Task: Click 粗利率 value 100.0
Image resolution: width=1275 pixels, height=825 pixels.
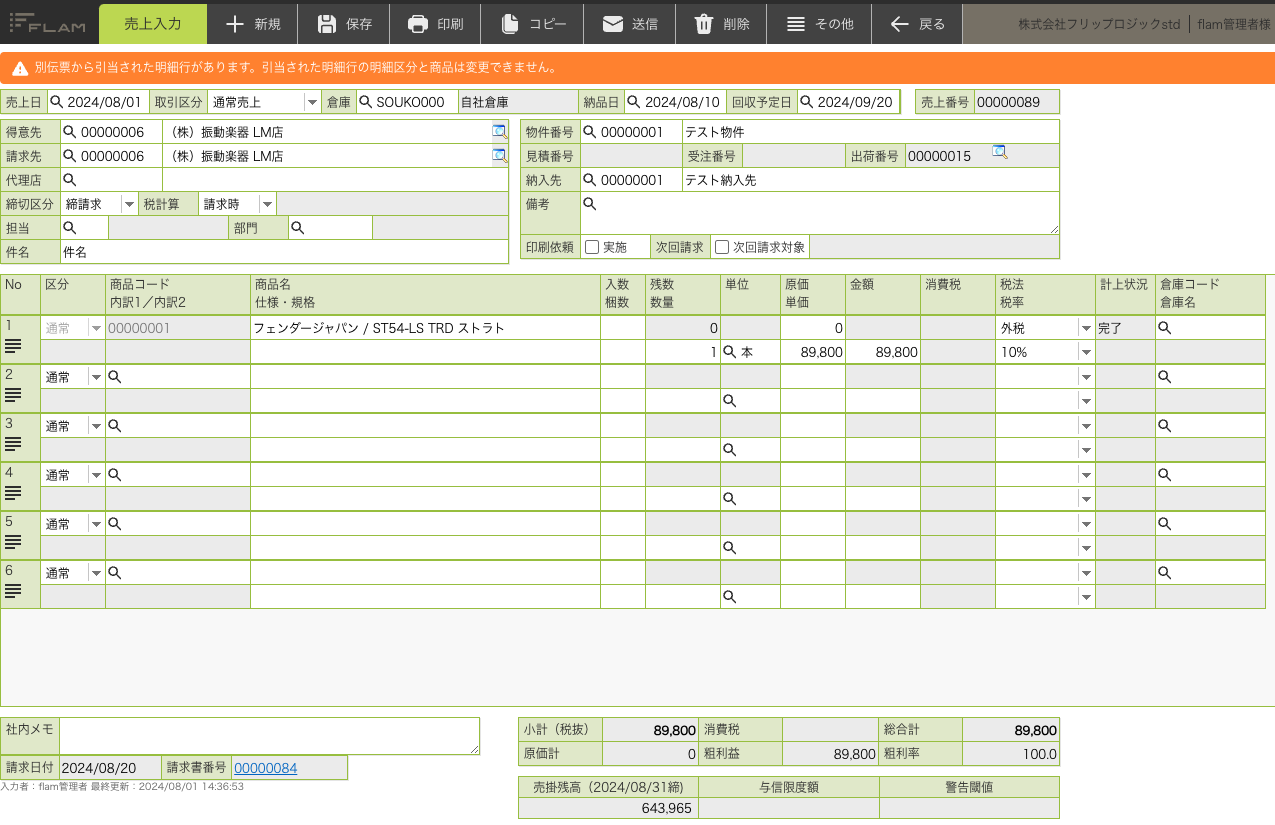Action: click(1010, 754)
